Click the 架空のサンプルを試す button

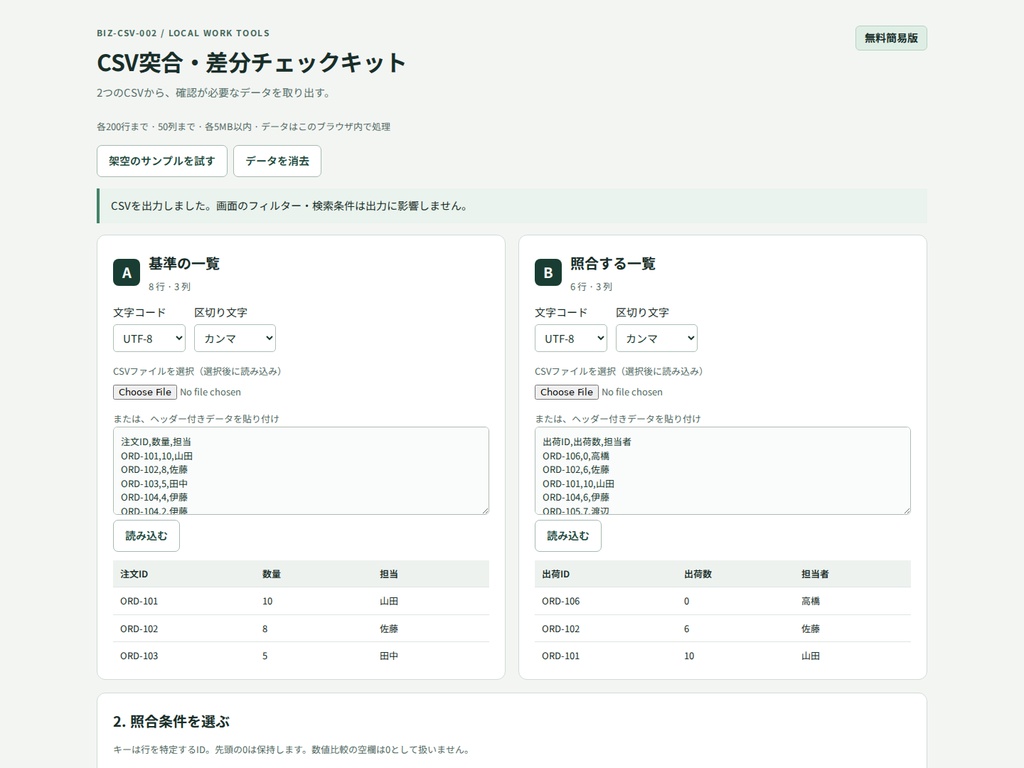[x=162, y=161]
